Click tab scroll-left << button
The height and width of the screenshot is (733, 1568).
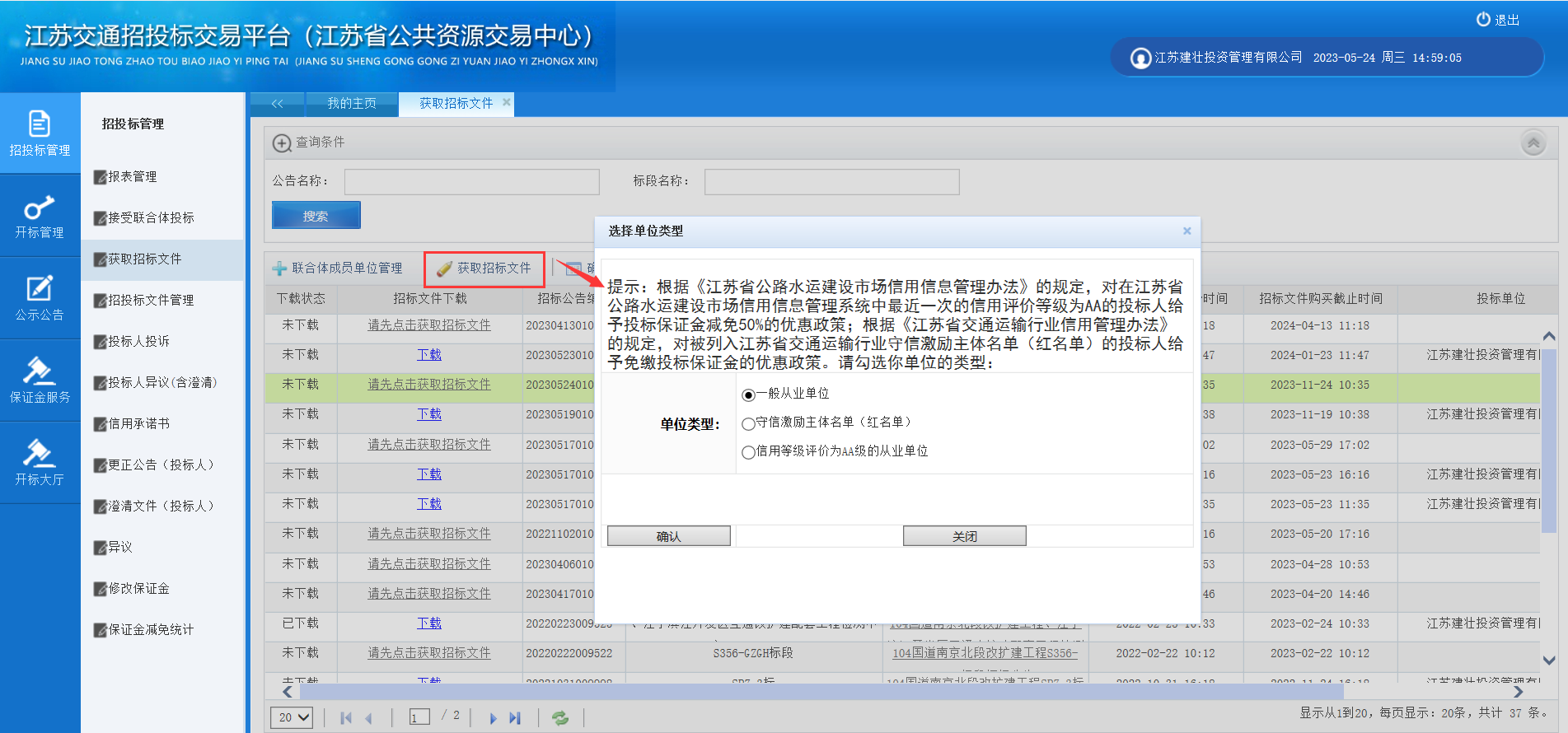(277, 104)
